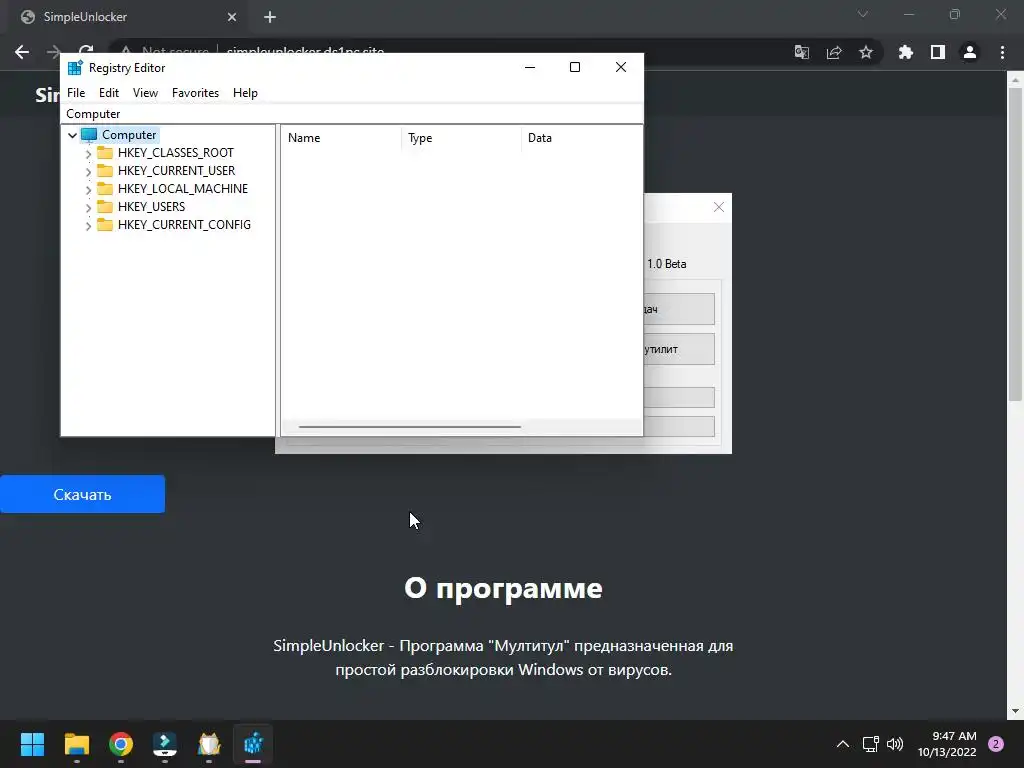Select HKEY_USERS in the tree
The width and height of the screenshot is (1024, 768).
152,206
